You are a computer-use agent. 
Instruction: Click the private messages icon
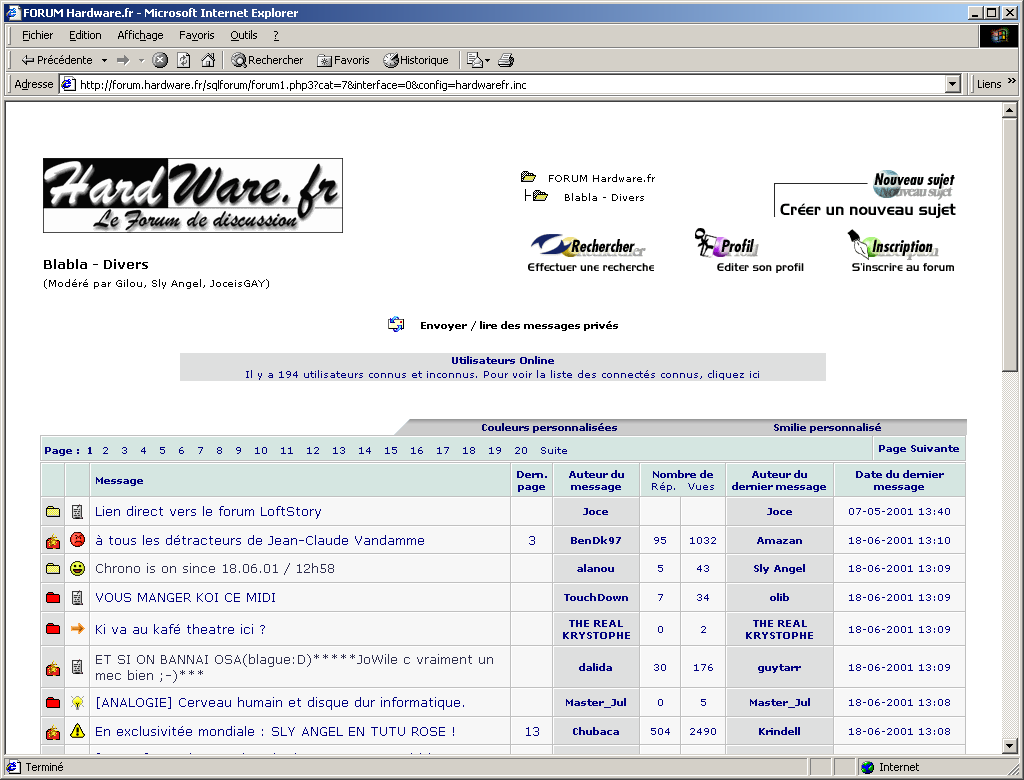pyautogui.click(x=396, y=325)
